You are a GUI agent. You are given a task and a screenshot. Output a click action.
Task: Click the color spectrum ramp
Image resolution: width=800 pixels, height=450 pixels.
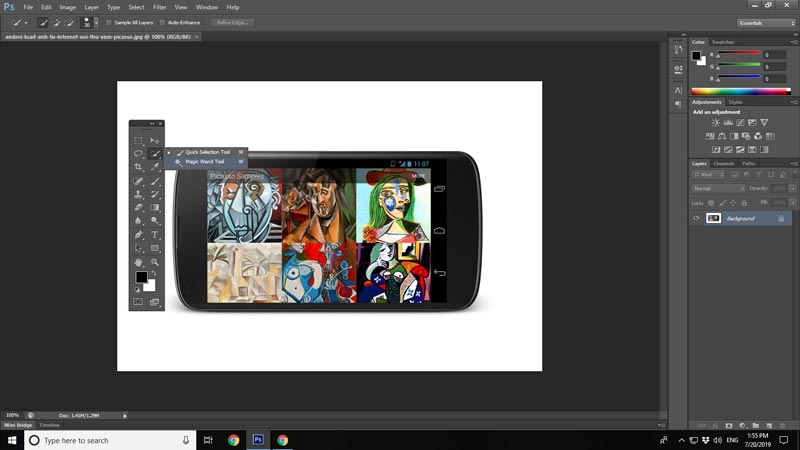(741, 92)
